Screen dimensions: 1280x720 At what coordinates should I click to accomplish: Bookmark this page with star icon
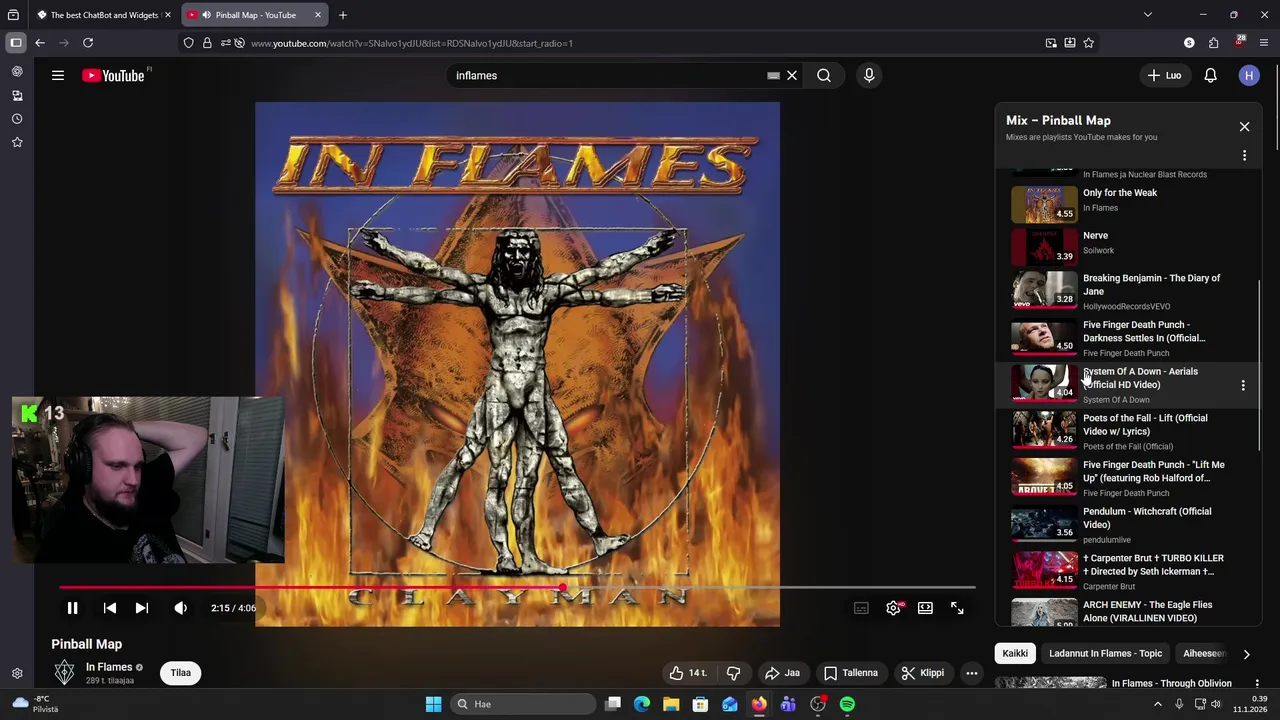[x=1089, y=43]
